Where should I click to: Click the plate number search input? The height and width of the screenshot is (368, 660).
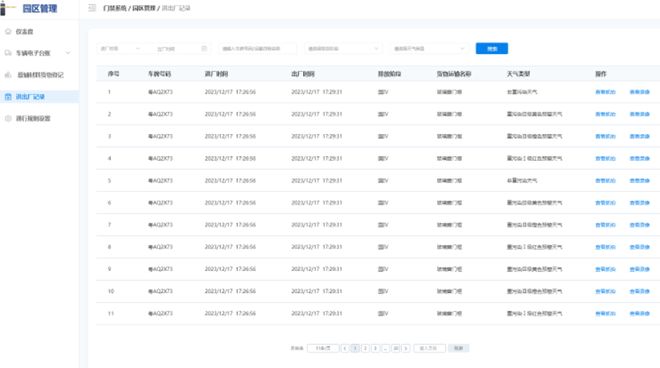tap(257, 48)
